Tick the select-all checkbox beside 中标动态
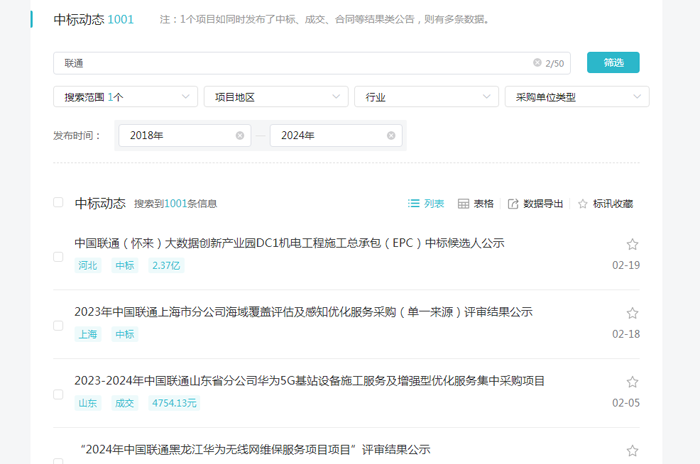The width and height of the screenshot is (700, 464). [58, 202]
